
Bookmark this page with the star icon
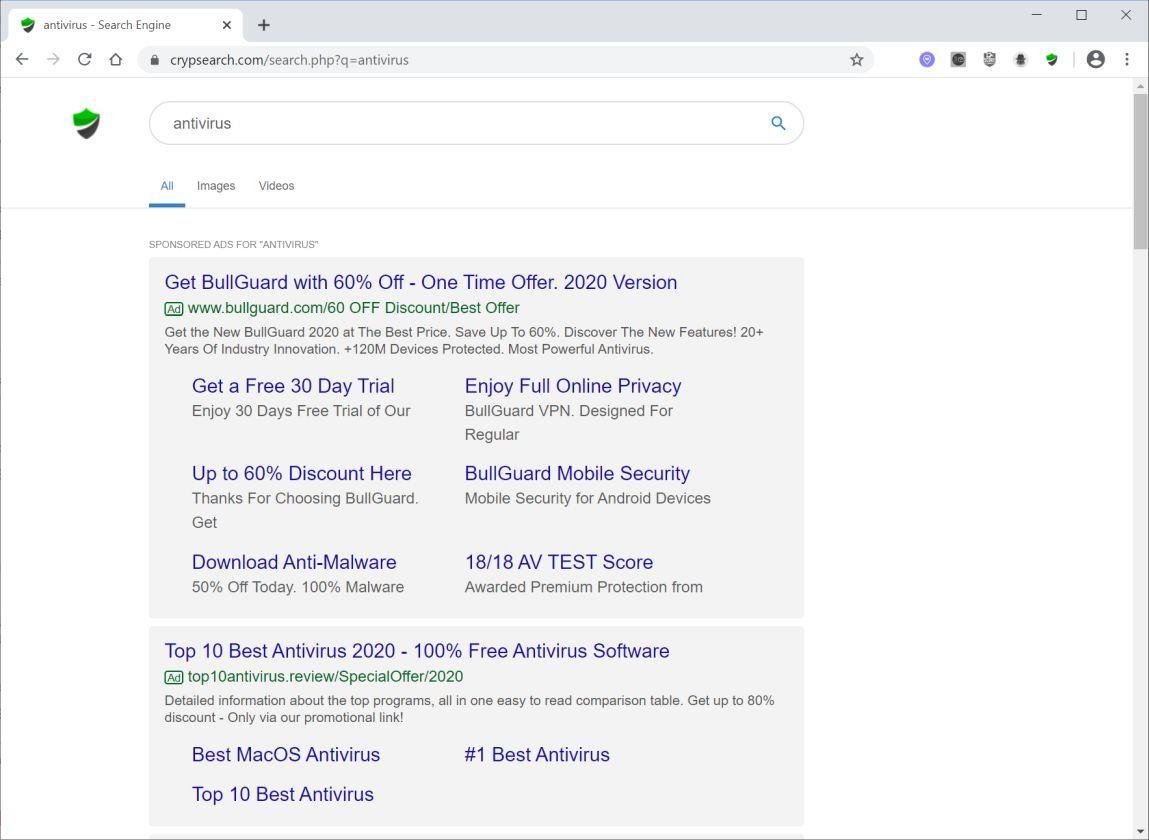pos(857,60)
